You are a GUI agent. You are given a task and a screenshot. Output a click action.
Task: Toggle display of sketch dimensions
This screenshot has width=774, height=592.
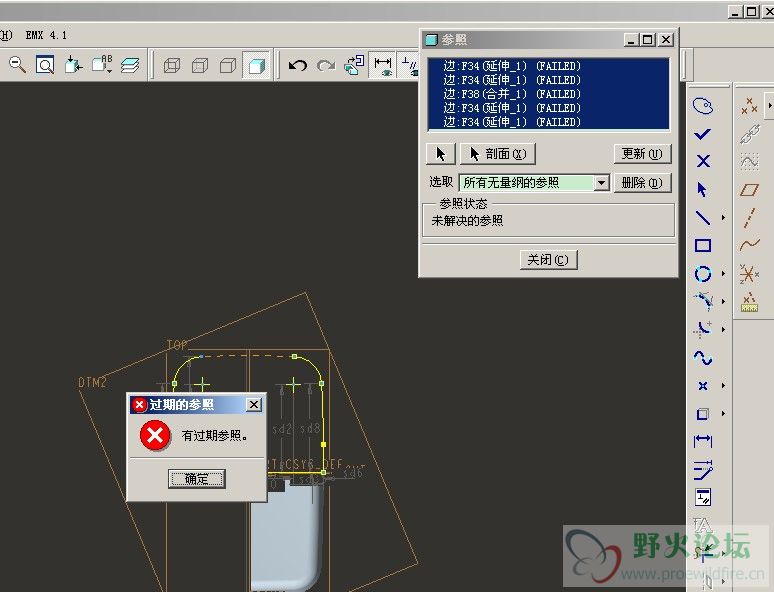click(x=383, y=65)
